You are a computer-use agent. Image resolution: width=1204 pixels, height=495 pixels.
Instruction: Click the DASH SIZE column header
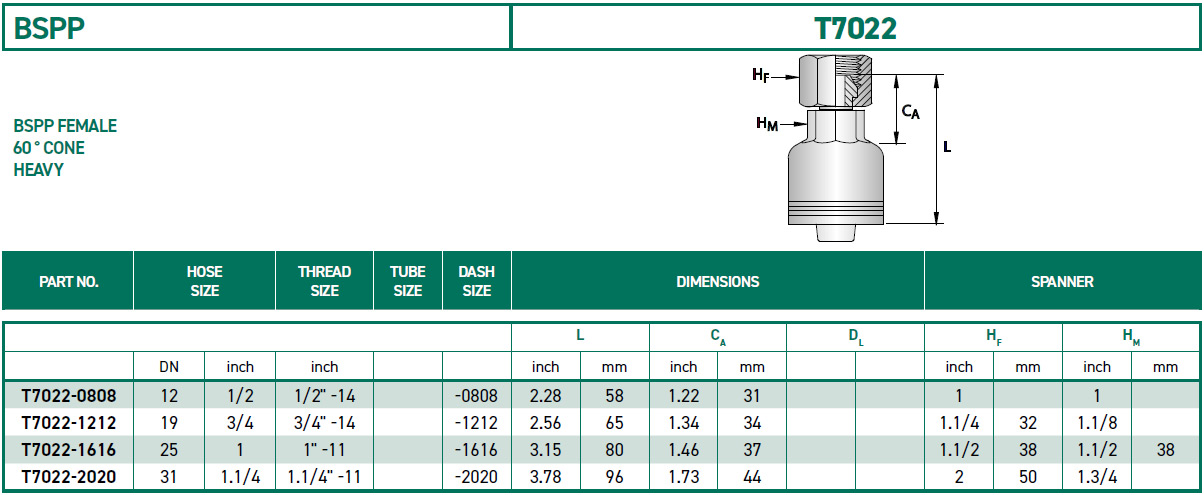point(477,282)
